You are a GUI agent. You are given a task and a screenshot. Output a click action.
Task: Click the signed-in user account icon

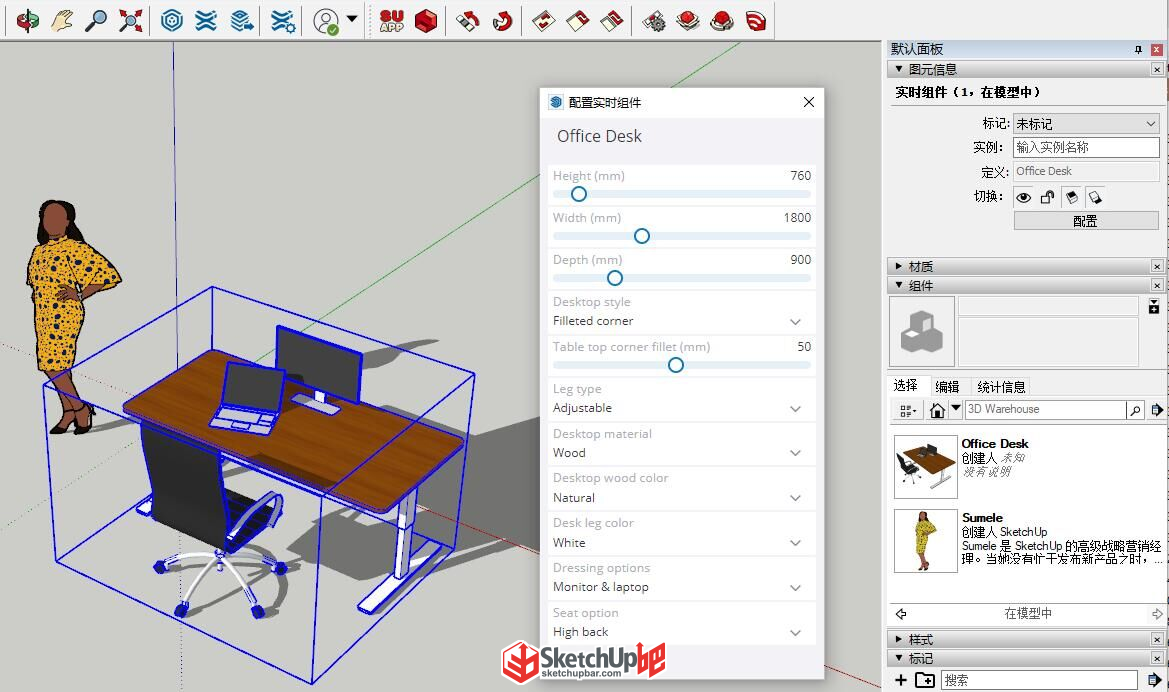(326, 21)
